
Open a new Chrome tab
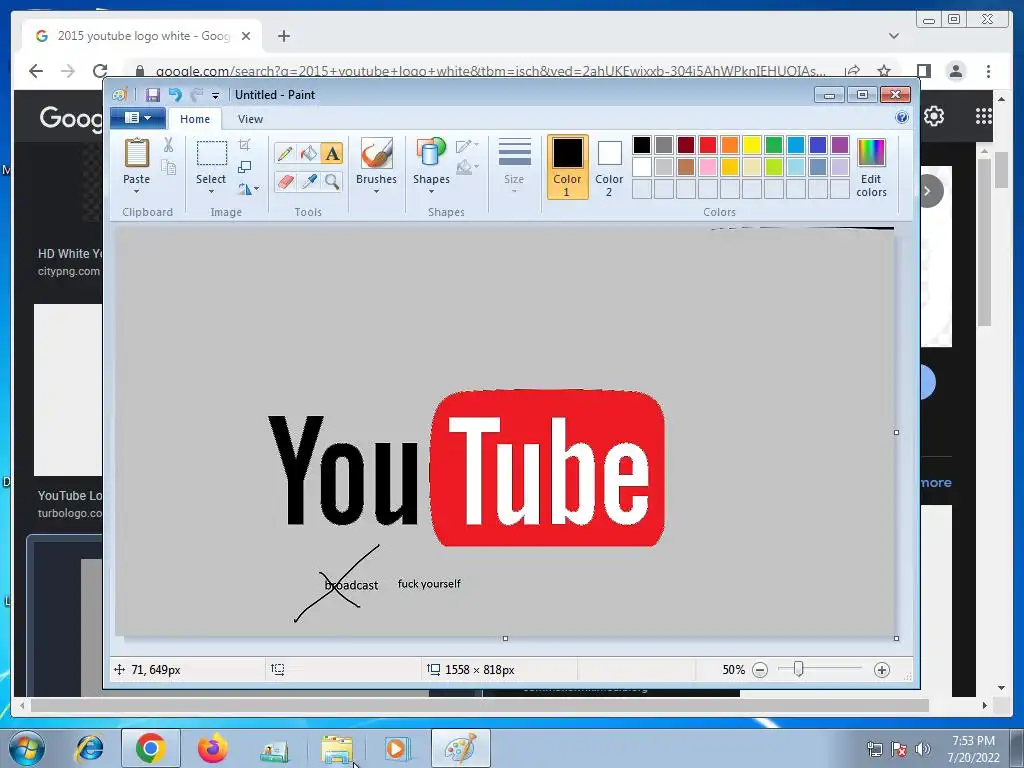pyautogui.click(x=283, y=36)
